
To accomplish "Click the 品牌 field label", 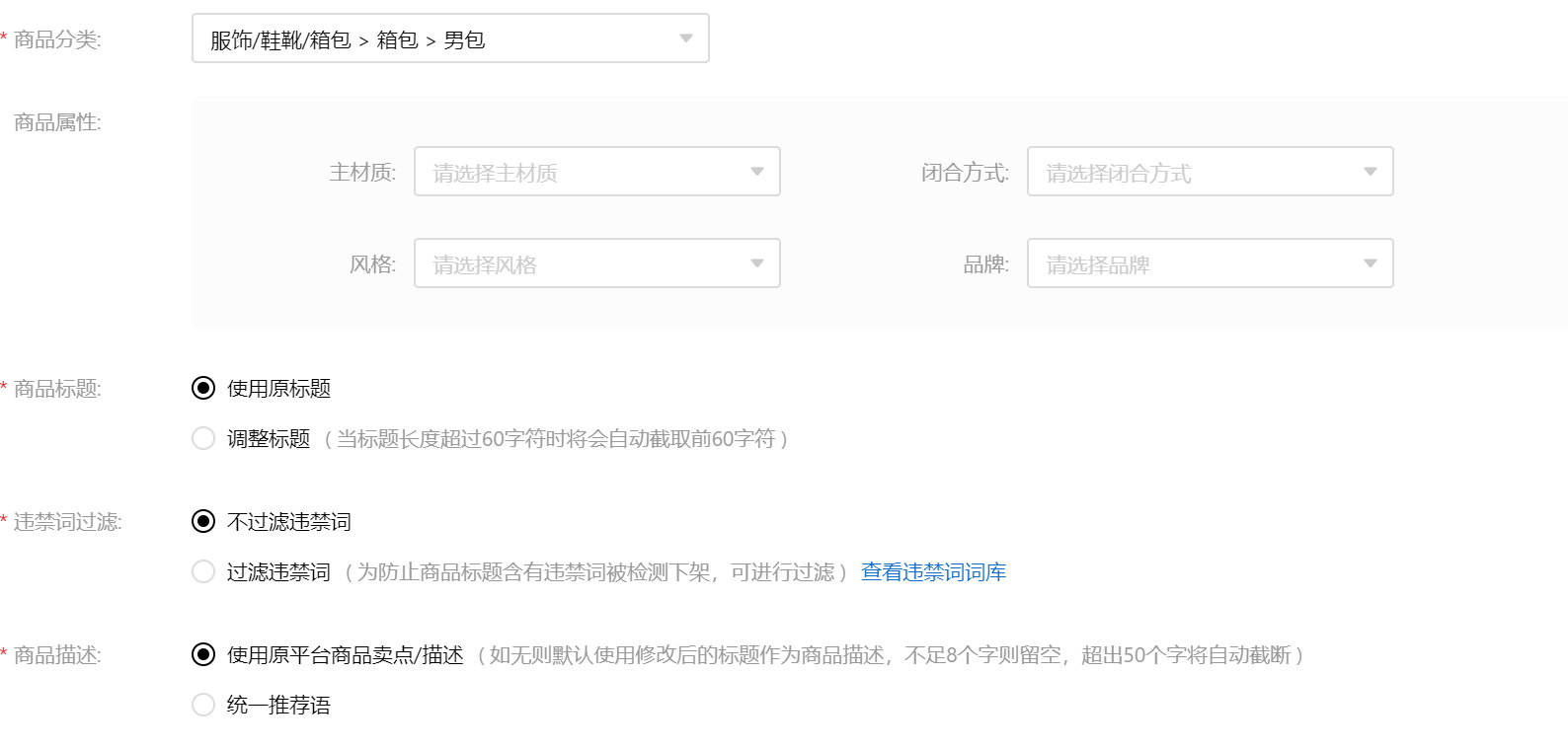I will point(985,264).
